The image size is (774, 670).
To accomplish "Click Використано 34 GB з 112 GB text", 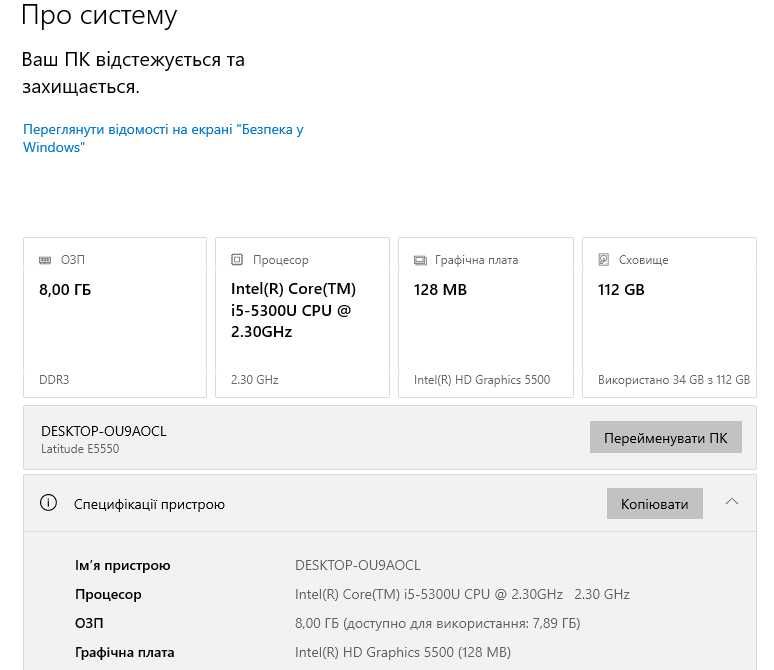I will click(674, 380).
